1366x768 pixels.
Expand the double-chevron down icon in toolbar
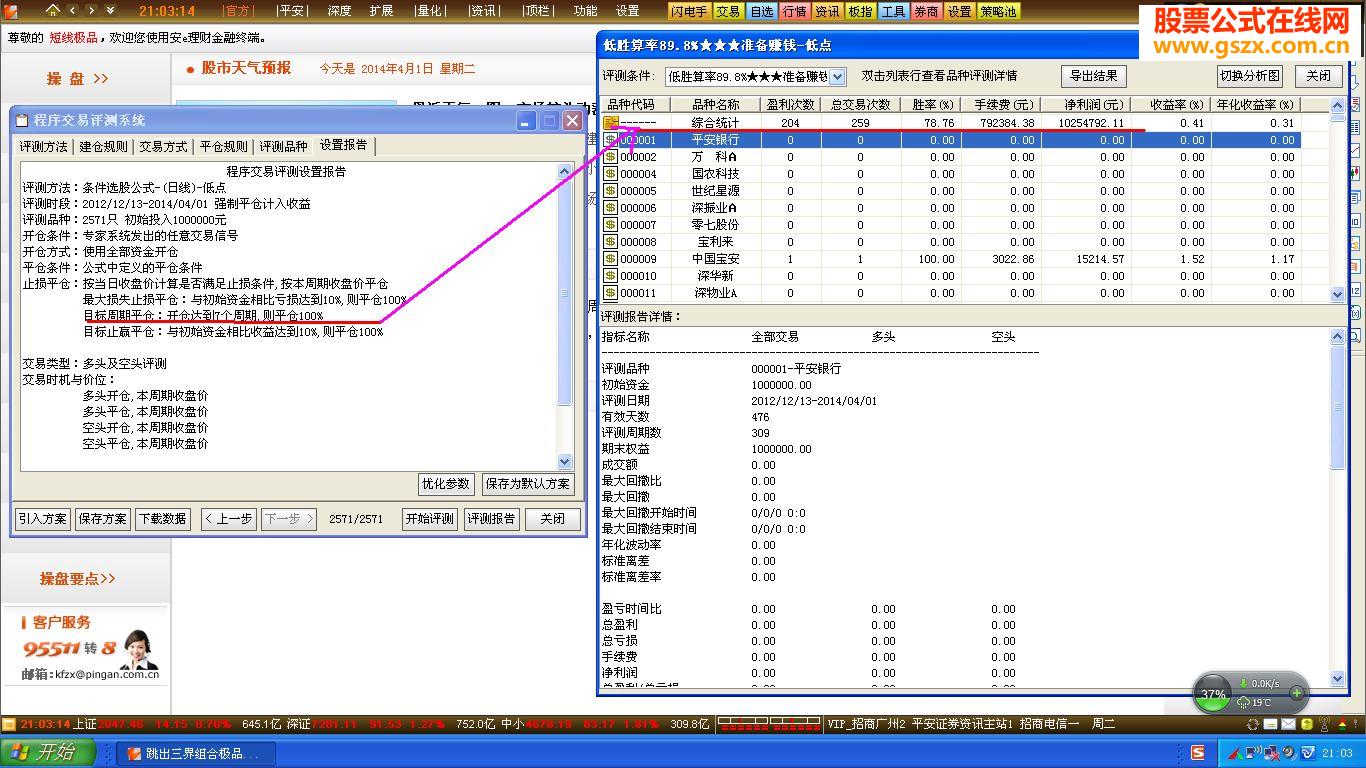click(x=111, y=10)
